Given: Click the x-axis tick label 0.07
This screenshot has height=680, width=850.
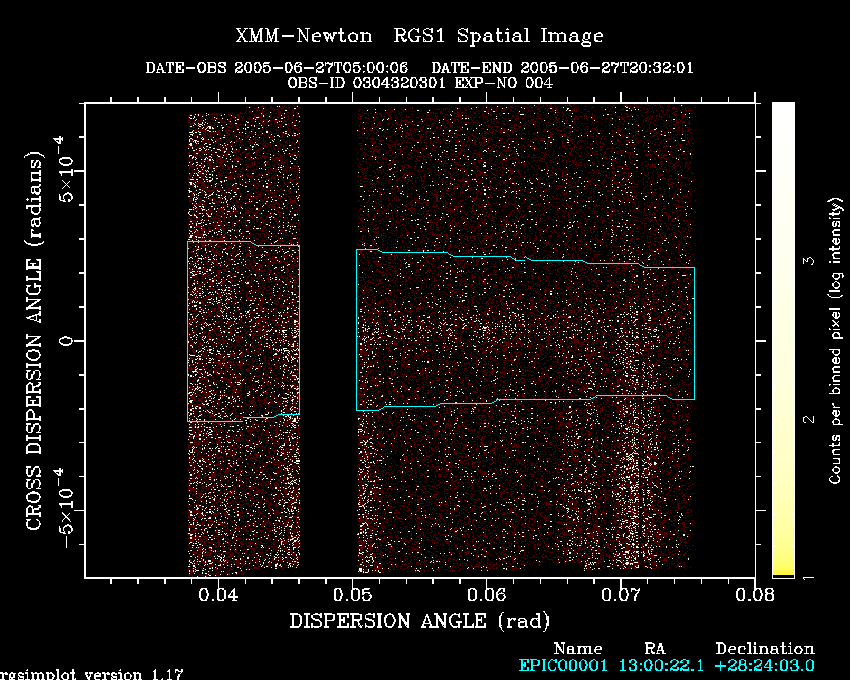Looking at the screenshot, I should [621, 595].
